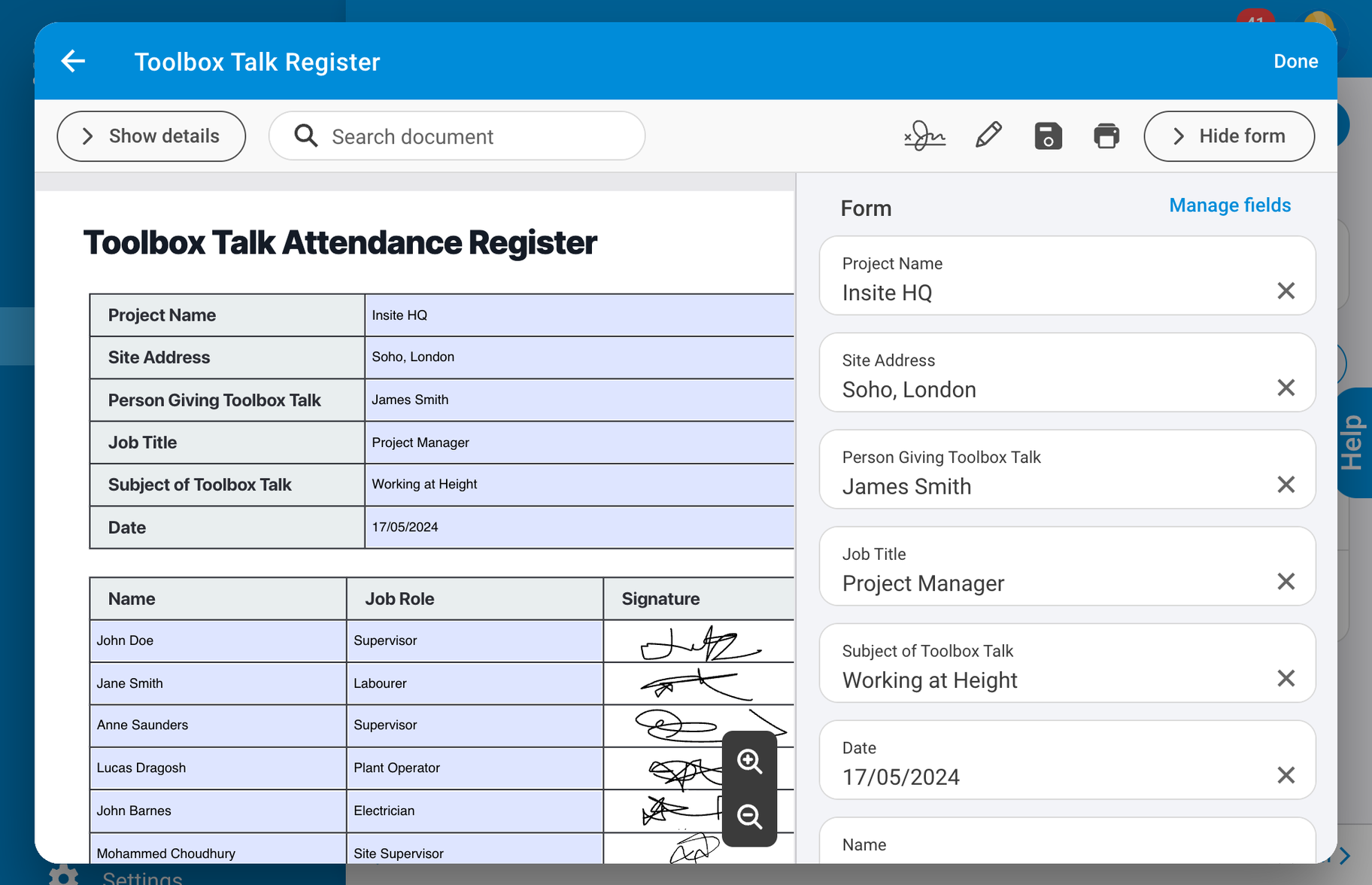Click the Search document field

457,136
